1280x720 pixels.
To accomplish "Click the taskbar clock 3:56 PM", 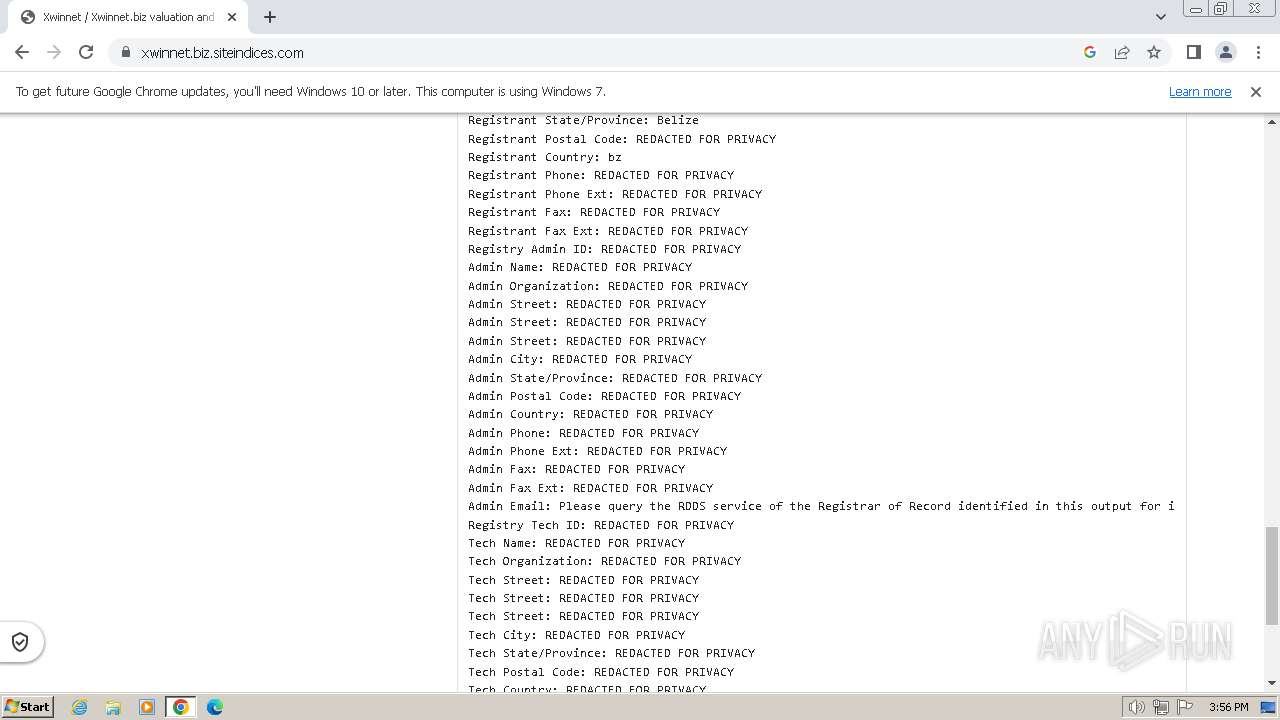I will 1228,707.
